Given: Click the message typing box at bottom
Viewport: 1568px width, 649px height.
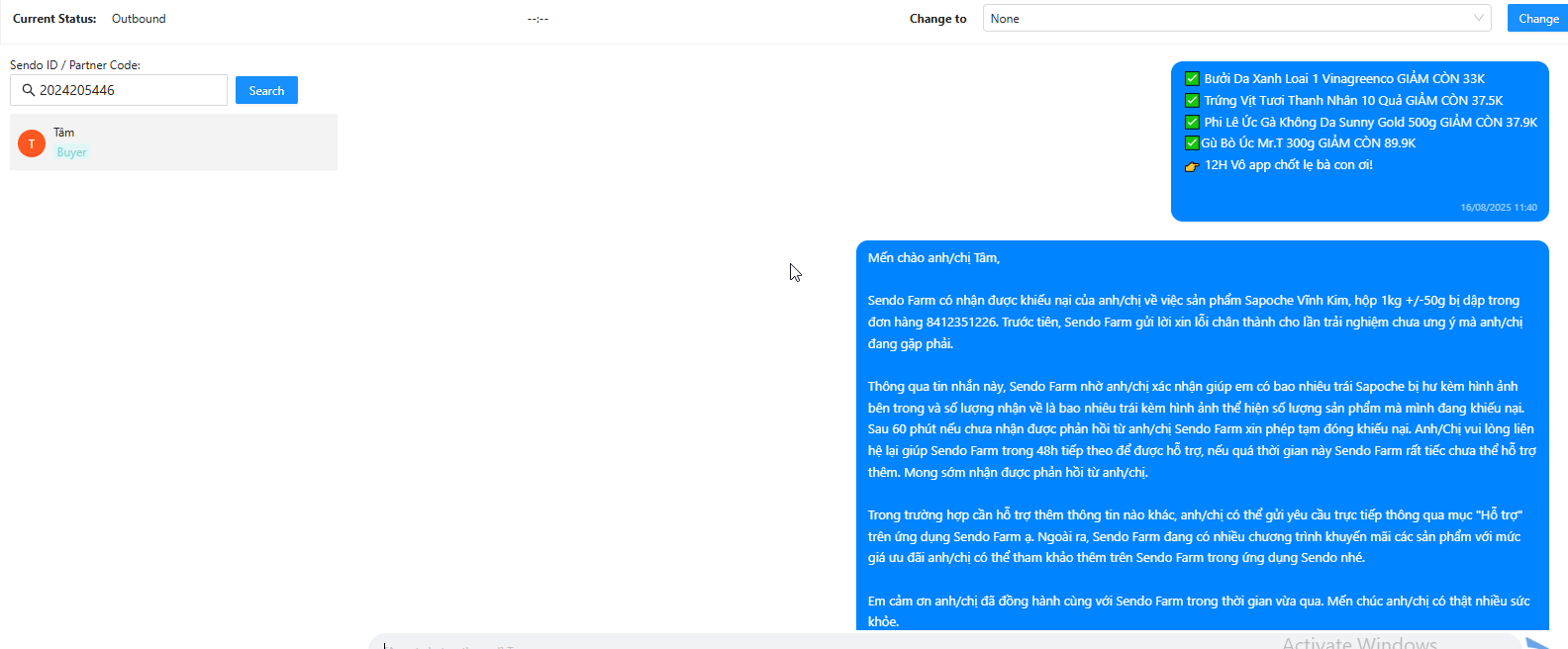Looking at the screenshot, I should (945, 643).
